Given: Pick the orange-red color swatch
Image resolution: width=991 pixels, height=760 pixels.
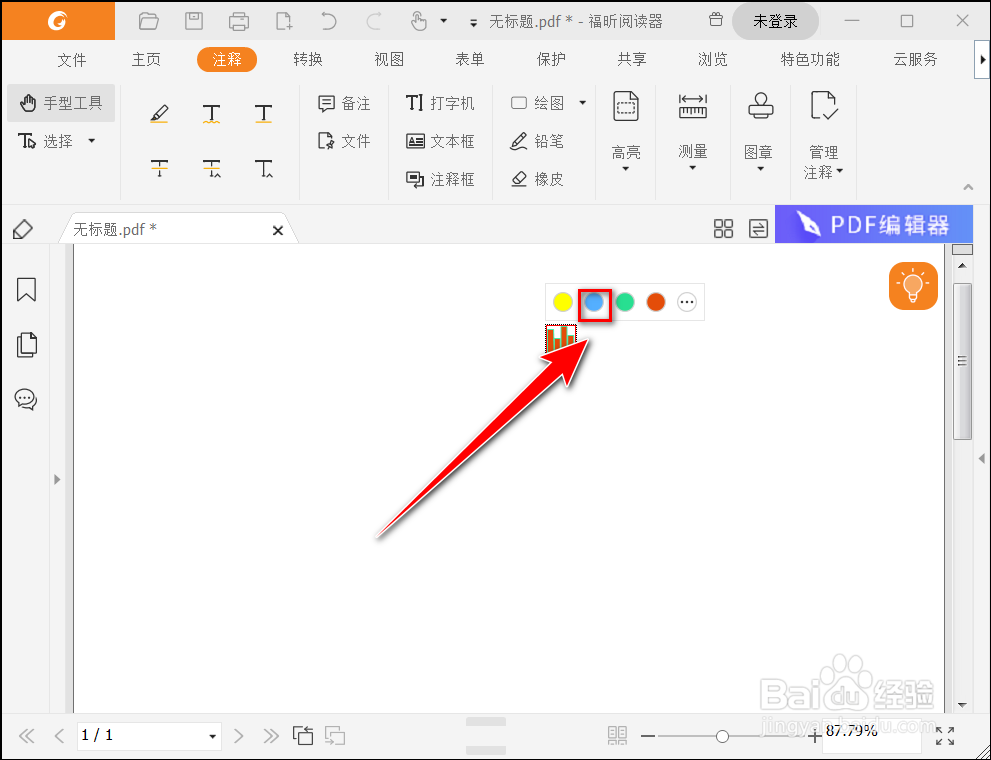Looking at the screenshot, I should [x=656, y=302].
